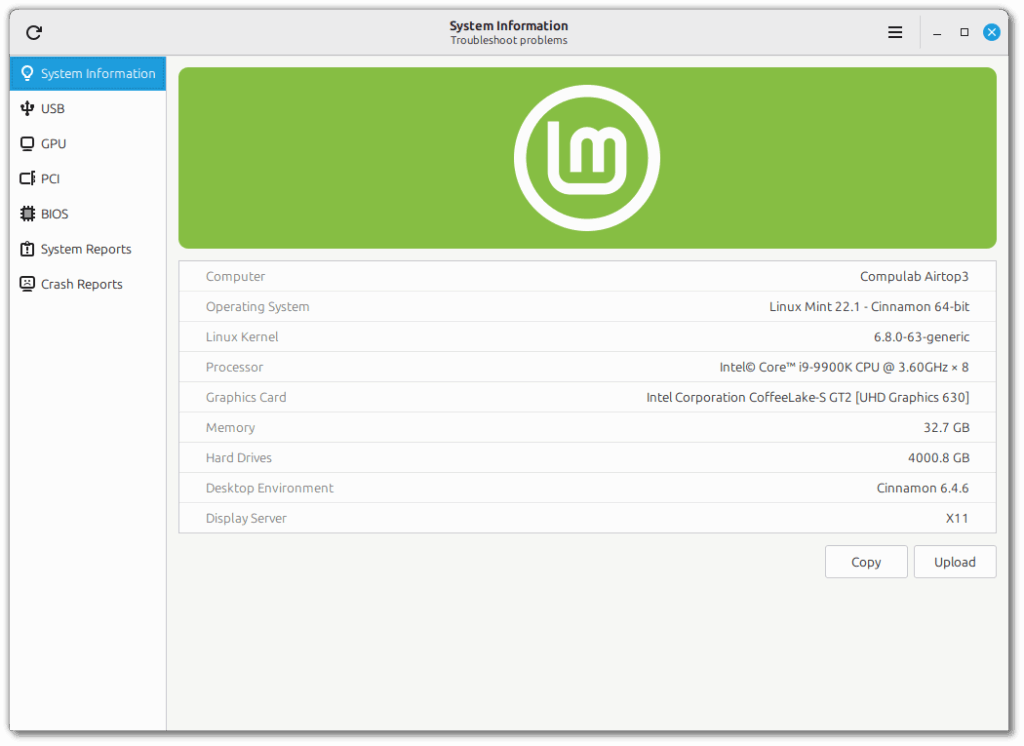Select the Hard Drives row
The image size is (1024, 746).
(587, 457)
